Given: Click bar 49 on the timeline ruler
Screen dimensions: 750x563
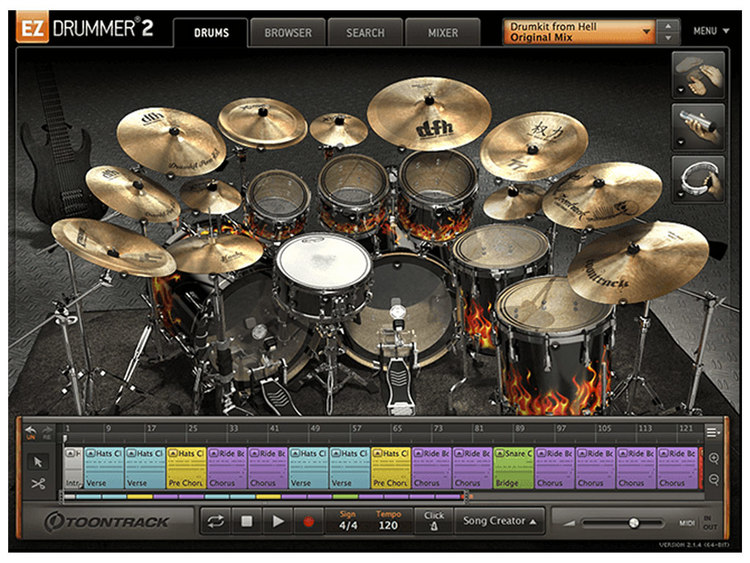Looking at the screenshot, I should [315, 429].
